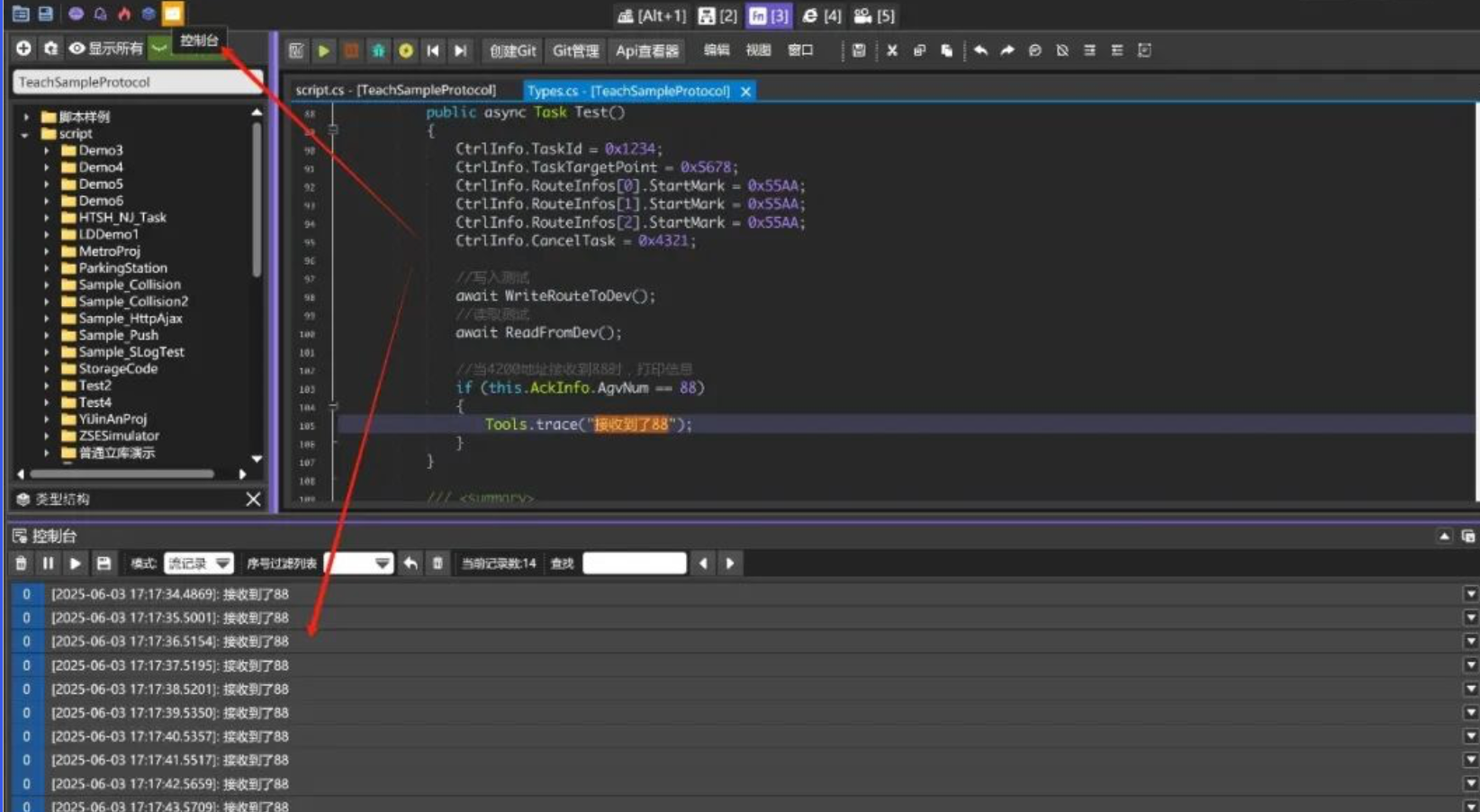Open the 编辑 edit menu

[717, 50]
